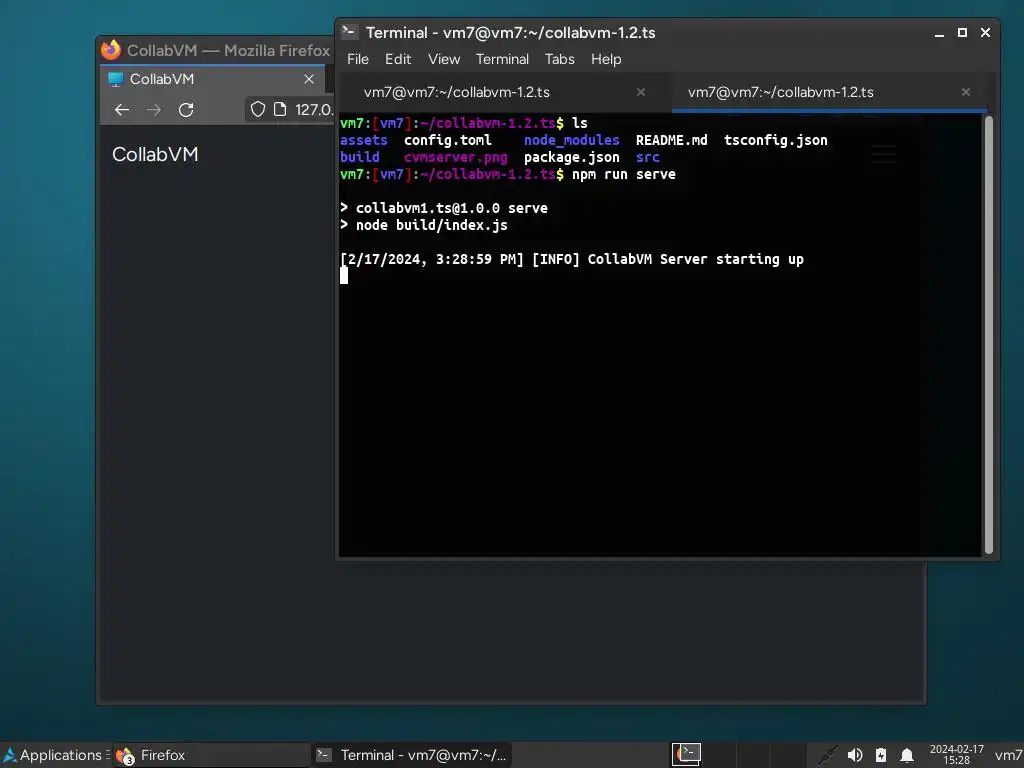
Task: Open the Help menu in Terminal
Action: (606, 59)
